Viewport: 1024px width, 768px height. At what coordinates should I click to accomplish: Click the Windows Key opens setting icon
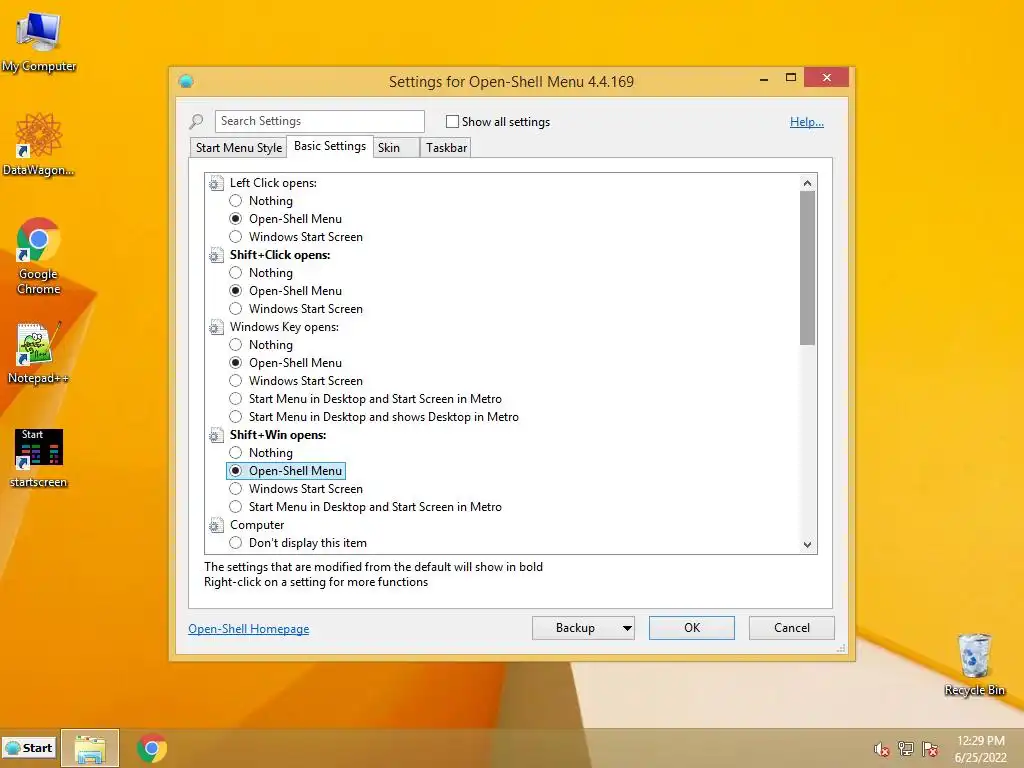click(216, 327)
